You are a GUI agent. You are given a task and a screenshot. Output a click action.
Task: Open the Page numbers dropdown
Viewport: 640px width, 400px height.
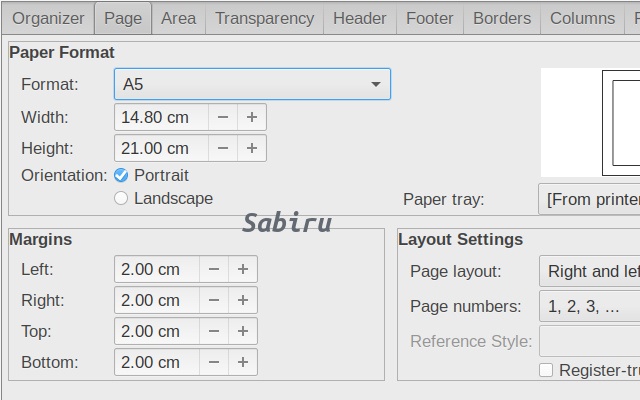[x=590, y=306]
